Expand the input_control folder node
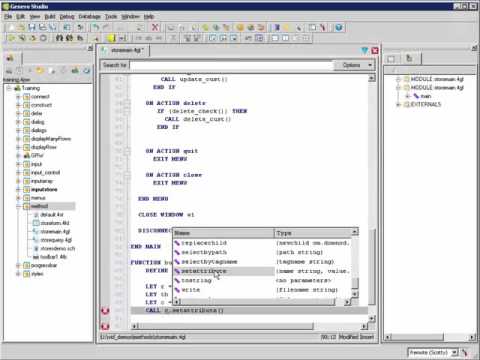The image size is (480, 360). point(18,173)
